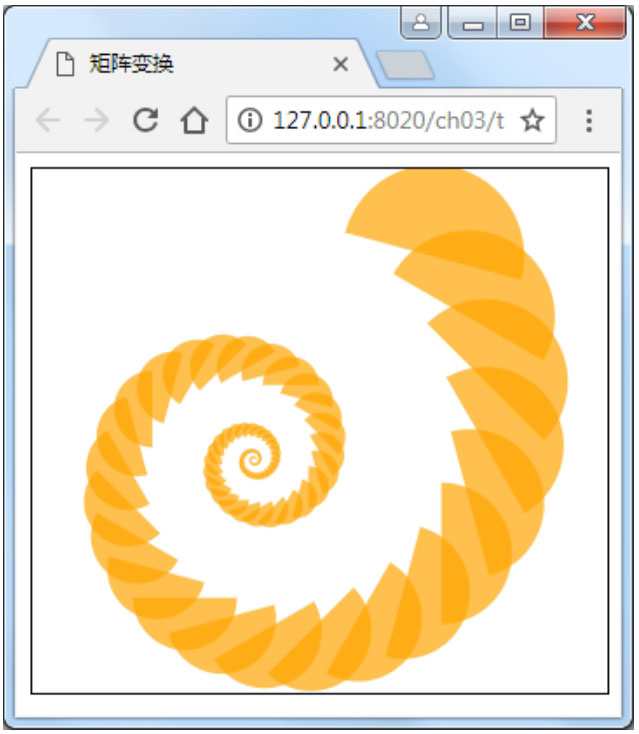Select the 矩阵变换 tab
The image size is (639, 734).
tap(201, 64)
